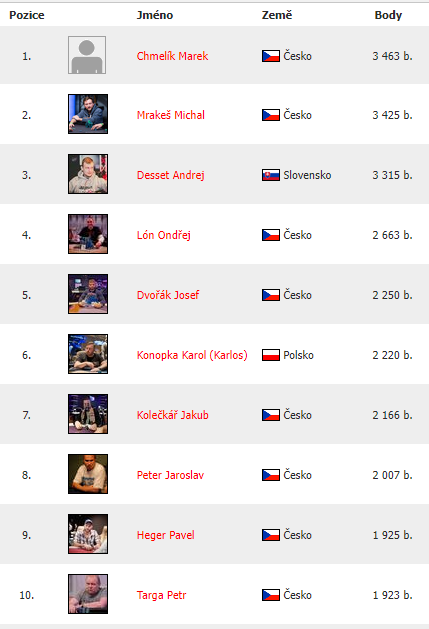Viewport: 429px width, 629px height.
Task: Click the default avatar placeholder of Chmelík Marek
Action: coord(87,55)
